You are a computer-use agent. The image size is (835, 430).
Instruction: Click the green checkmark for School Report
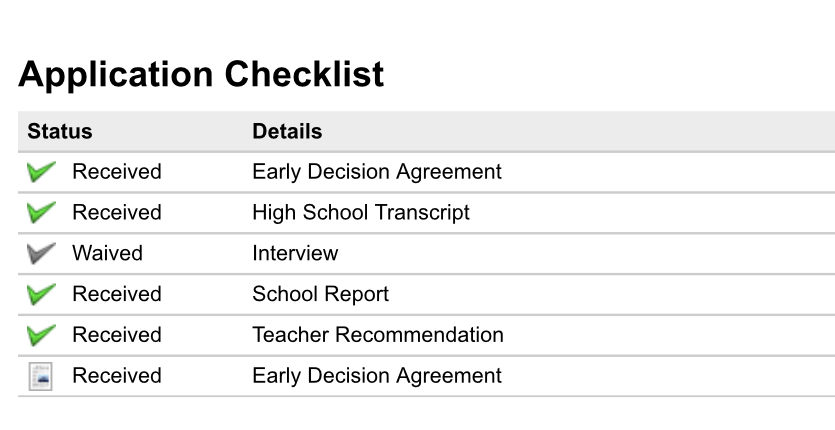click(41, 294)
